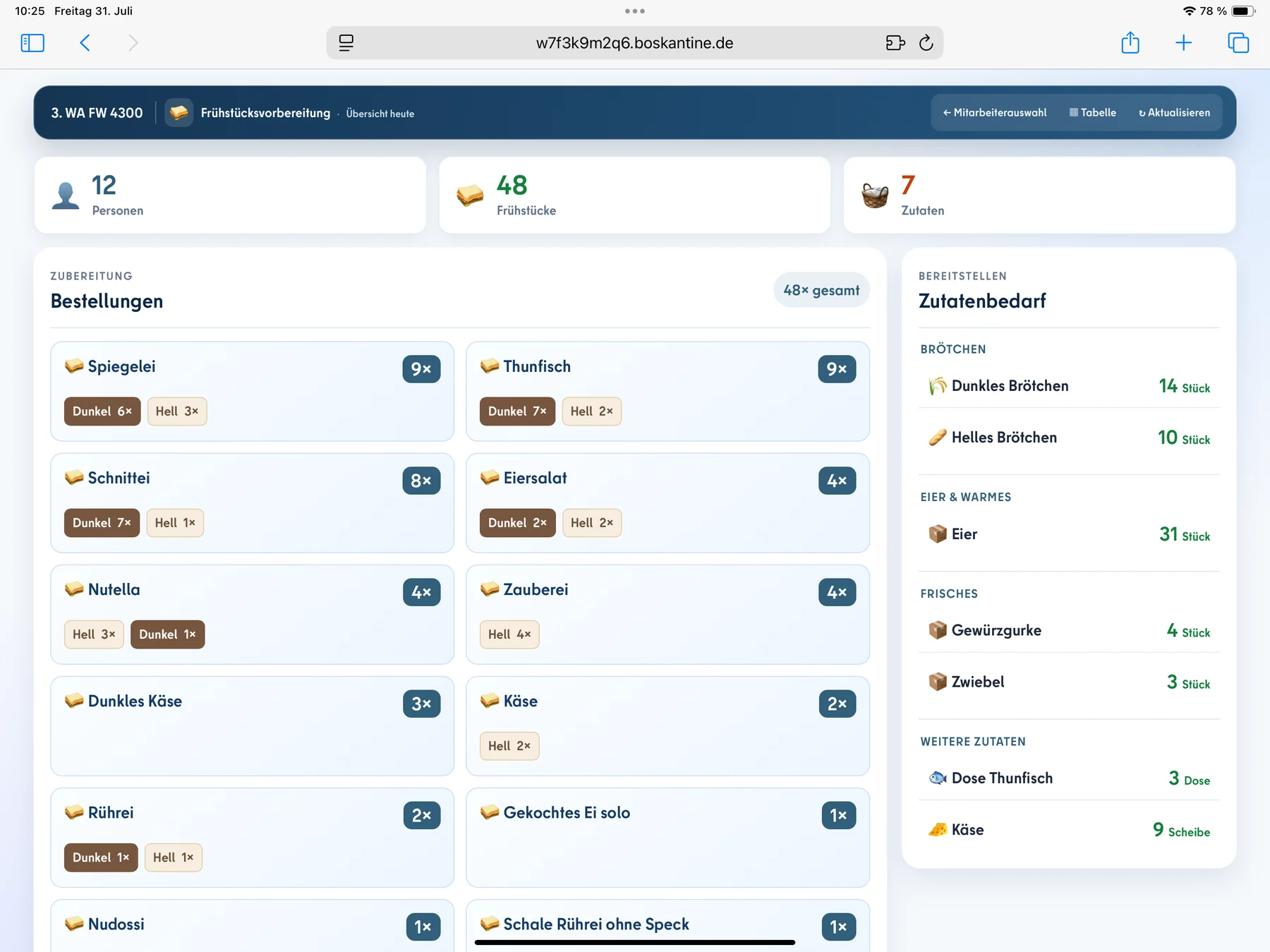Click the Thunfisch Hell 2× chip
The image size is (1270, 952).
point(592,411)
